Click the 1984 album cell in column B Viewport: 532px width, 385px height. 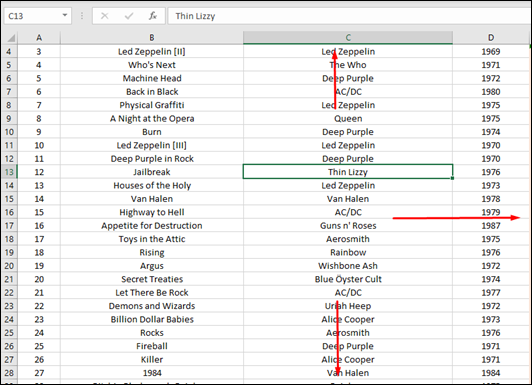click(x=152, y=373)
